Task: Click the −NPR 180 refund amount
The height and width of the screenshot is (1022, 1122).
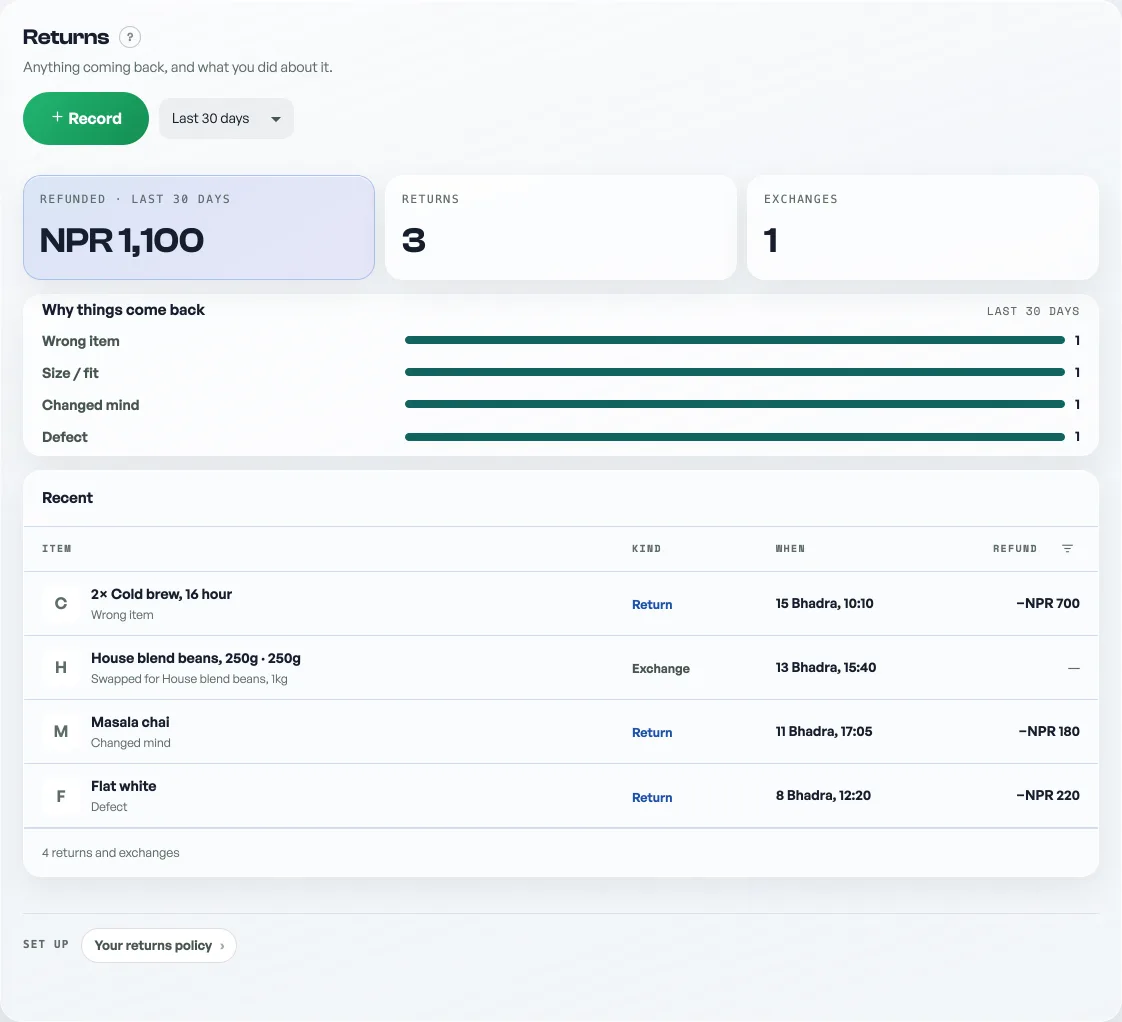Action: (x=1049, y=731)
